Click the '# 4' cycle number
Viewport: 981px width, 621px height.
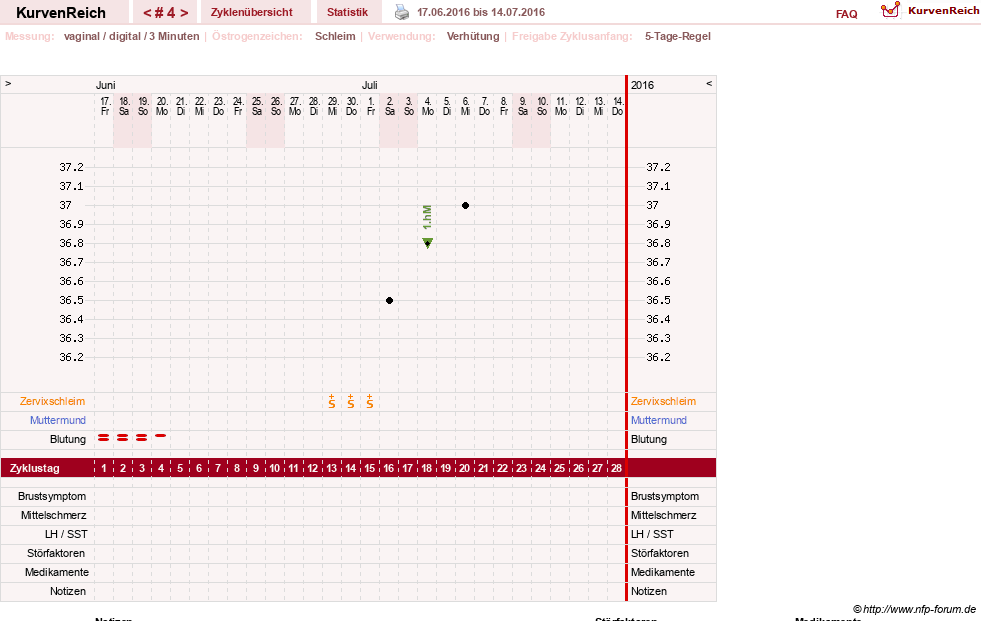click(x=165, y=13)
